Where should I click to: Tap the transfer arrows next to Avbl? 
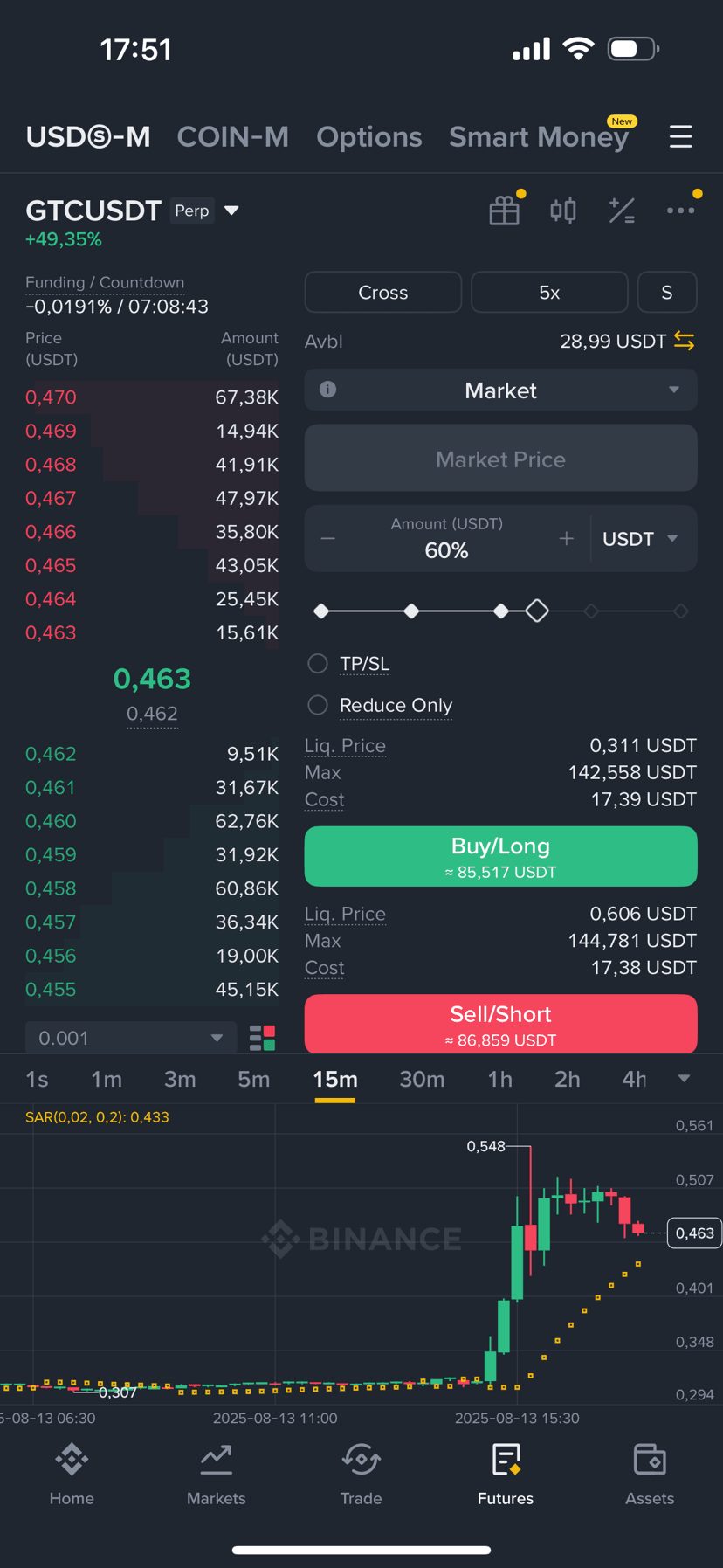685,342
